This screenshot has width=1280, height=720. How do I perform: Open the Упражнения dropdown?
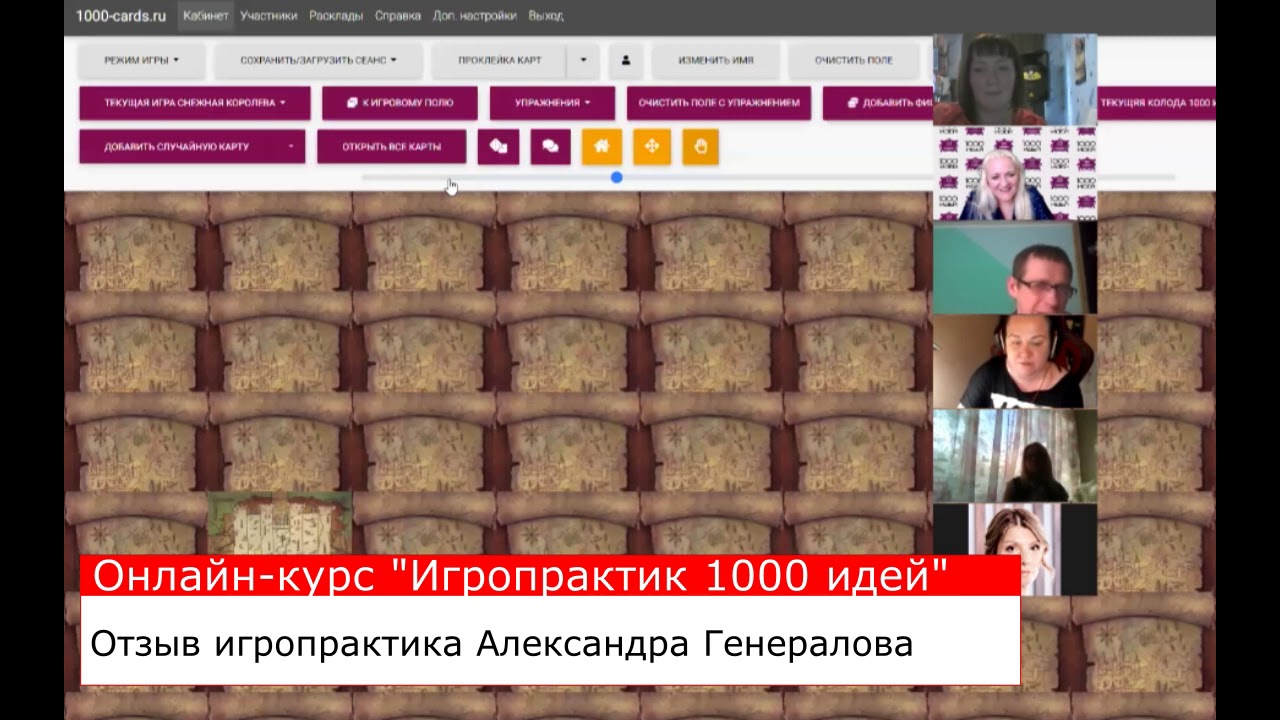pyautogui.click(x=552, y=103)
